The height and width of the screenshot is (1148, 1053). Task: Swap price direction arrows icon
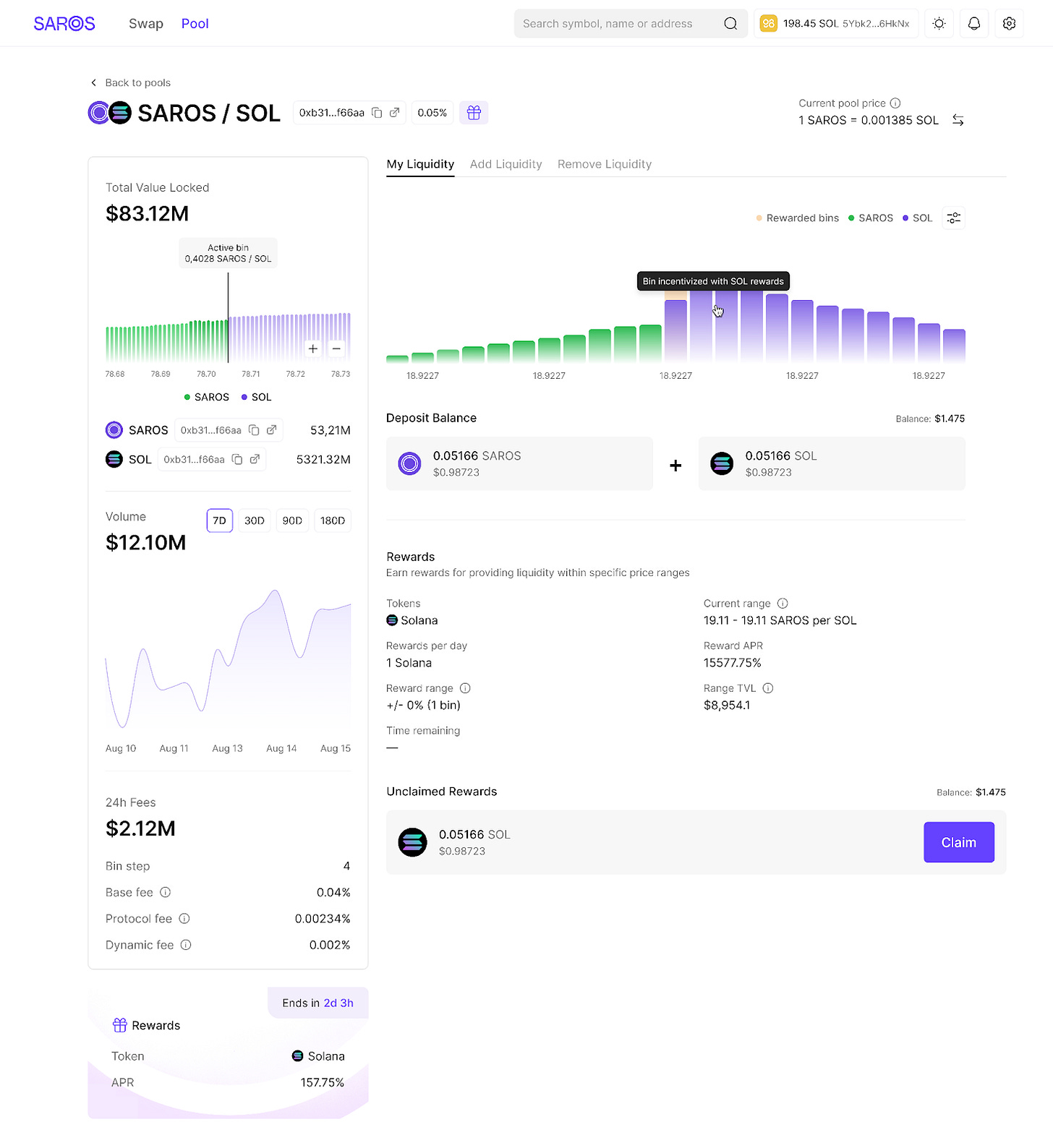click(x=958, y=120)
